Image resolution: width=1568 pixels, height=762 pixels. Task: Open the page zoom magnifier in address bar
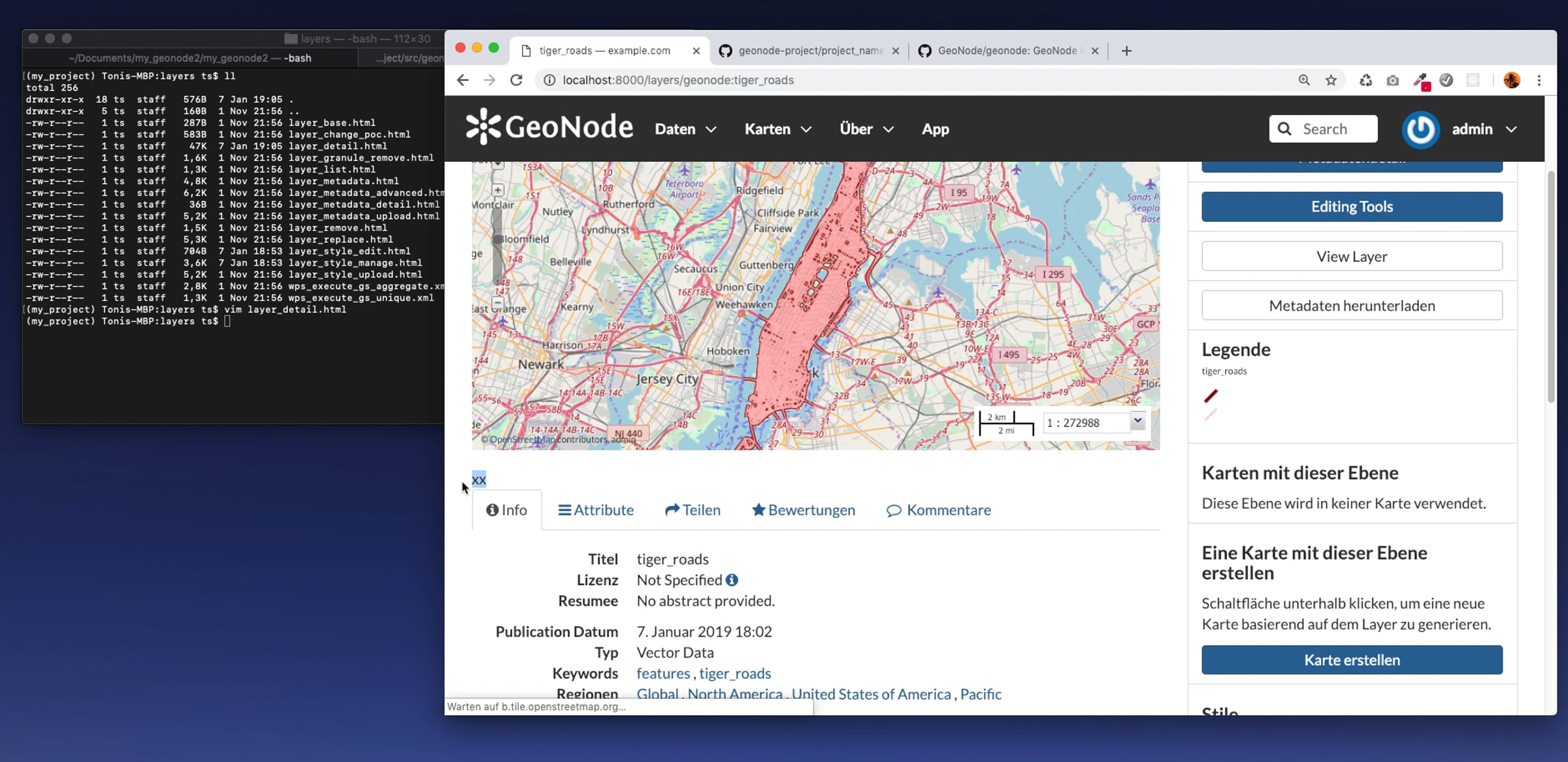click(x=1304, y=80)
